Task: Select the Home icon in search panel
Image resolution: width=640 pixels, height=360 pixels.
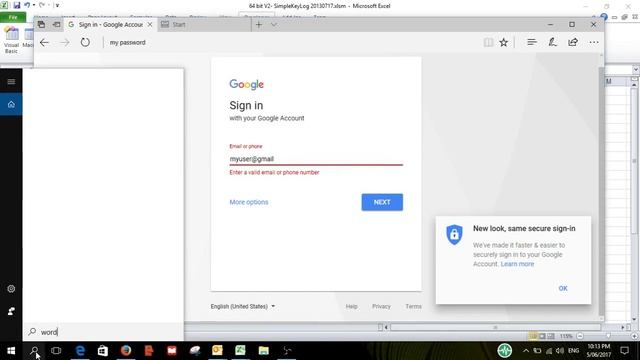Action: tap(11, 104)
